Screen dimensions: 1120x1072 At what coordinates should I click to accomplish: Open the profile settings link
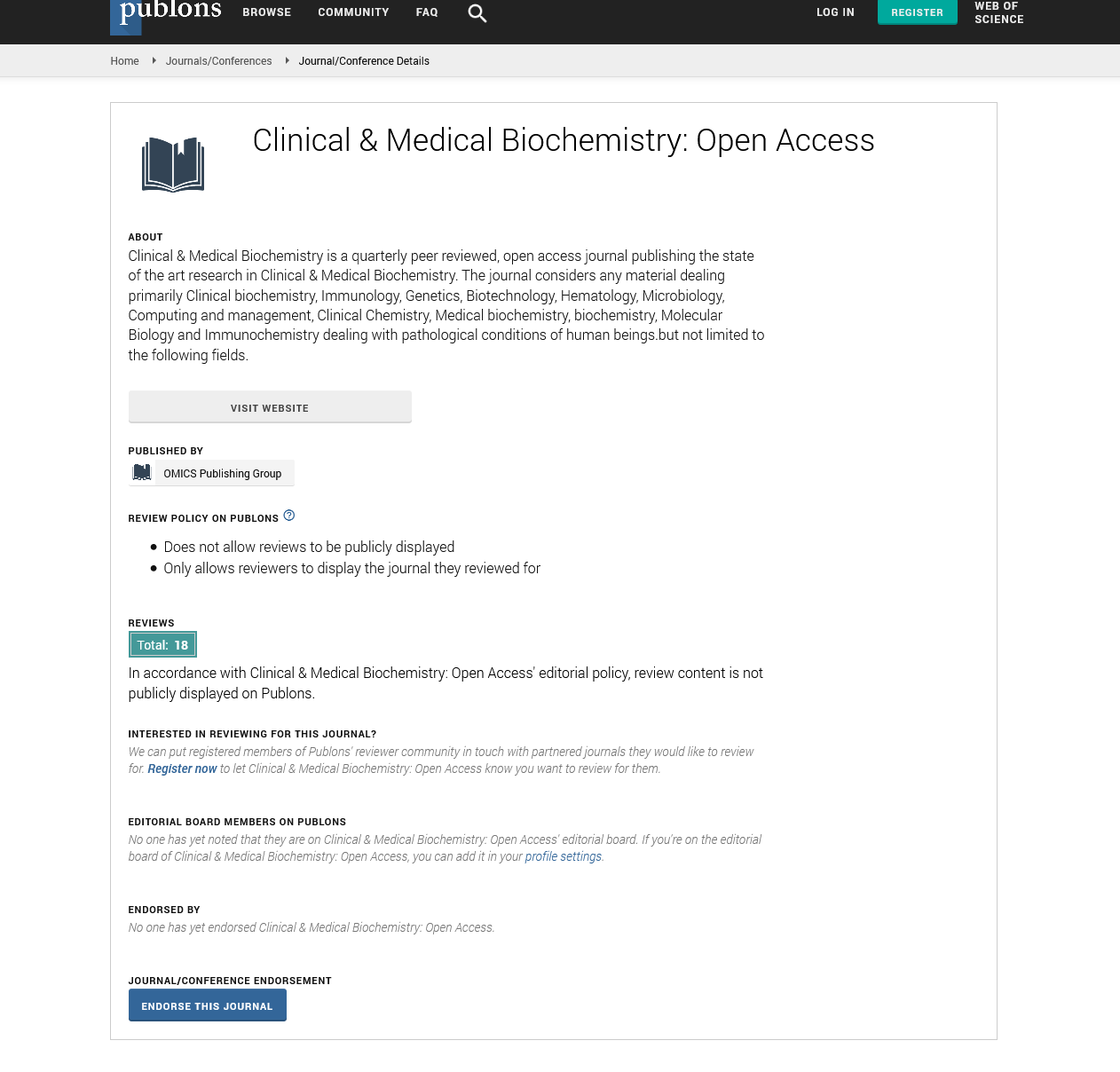564,856
